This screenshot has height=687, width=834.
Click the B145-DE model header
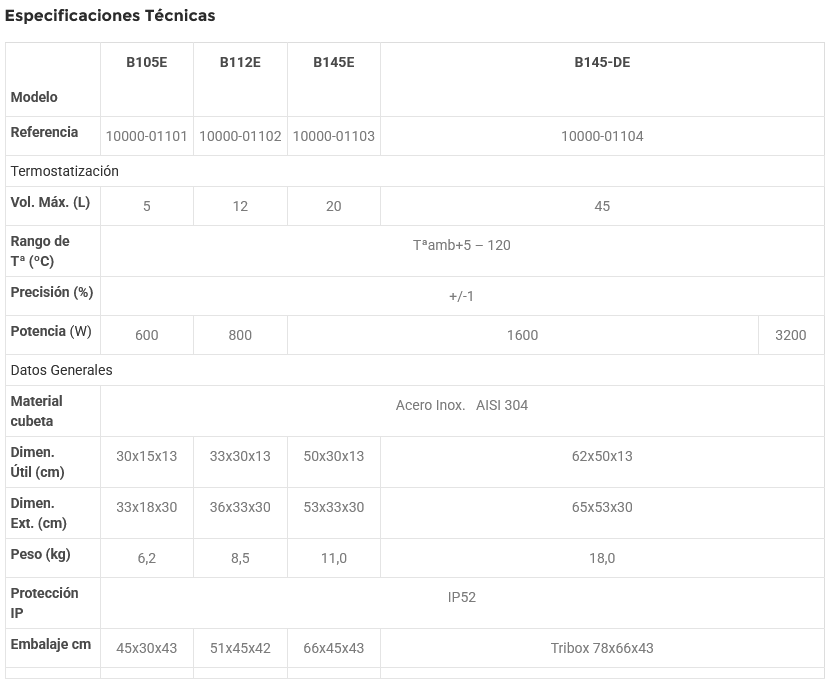(602, 62)
